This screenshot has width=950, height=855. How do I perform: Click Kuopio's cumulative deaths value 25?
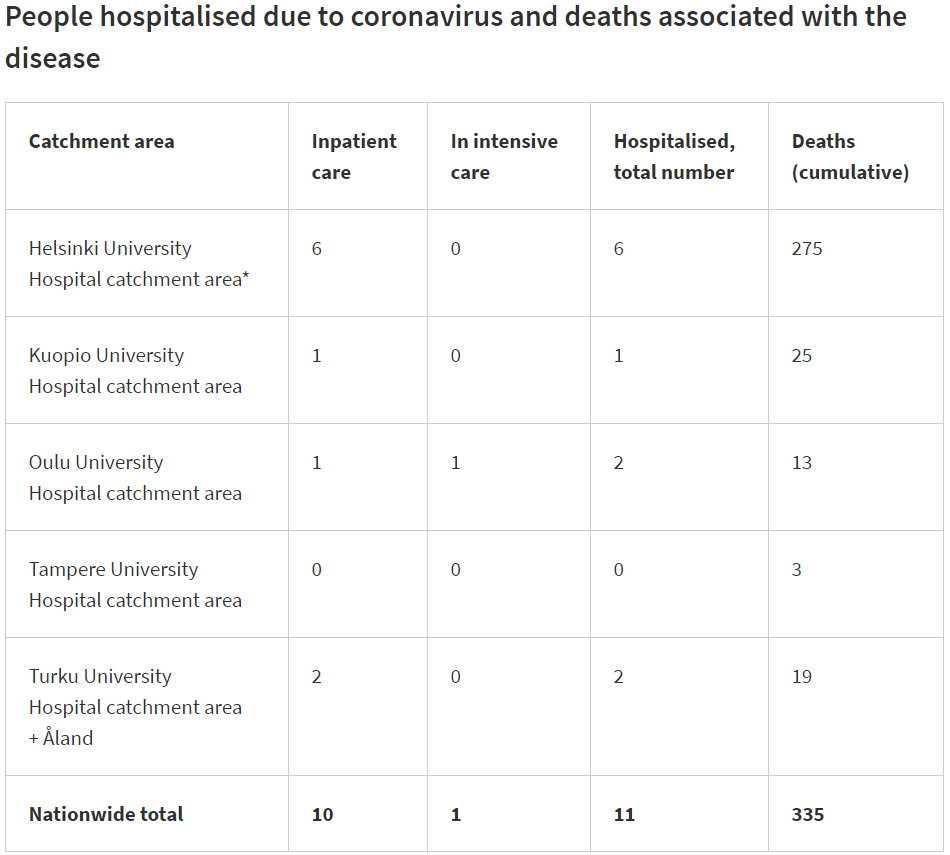click(x=802, y=355)
